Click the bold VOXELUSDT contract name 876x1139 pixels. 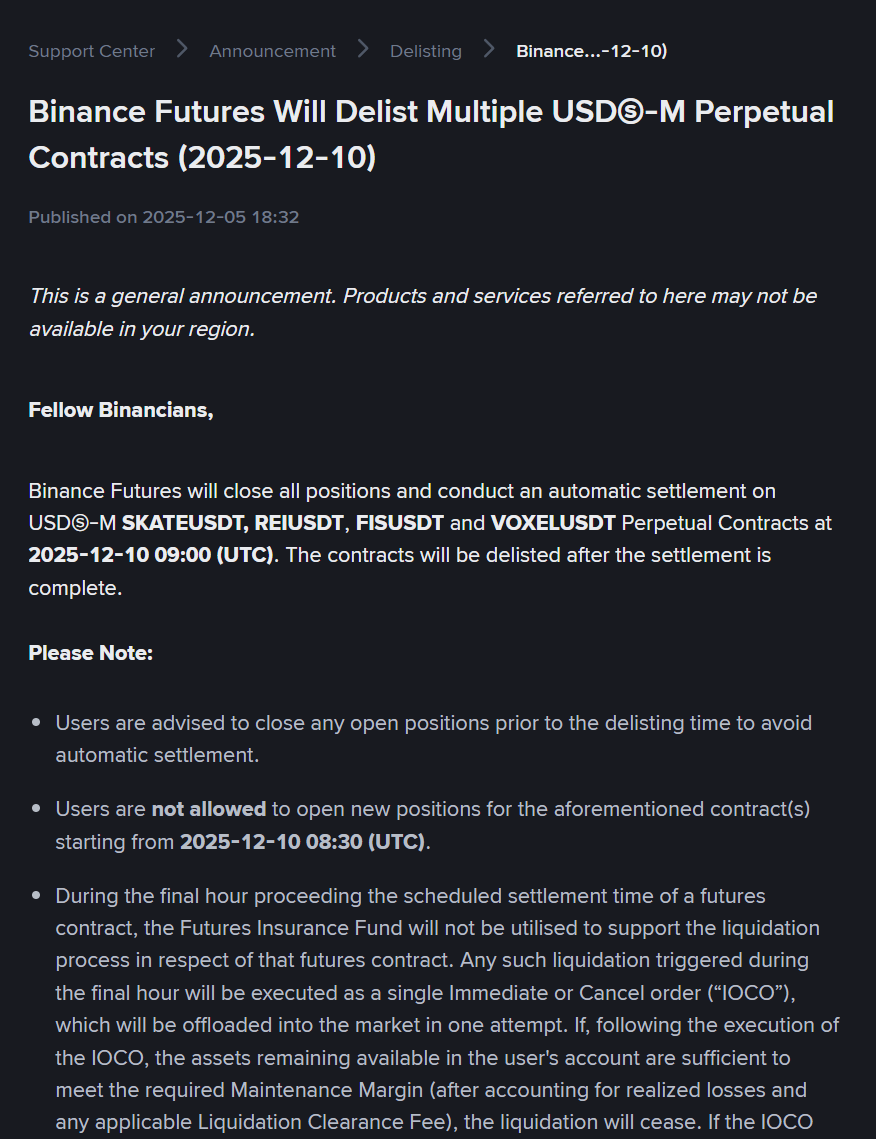coord(553,523)
